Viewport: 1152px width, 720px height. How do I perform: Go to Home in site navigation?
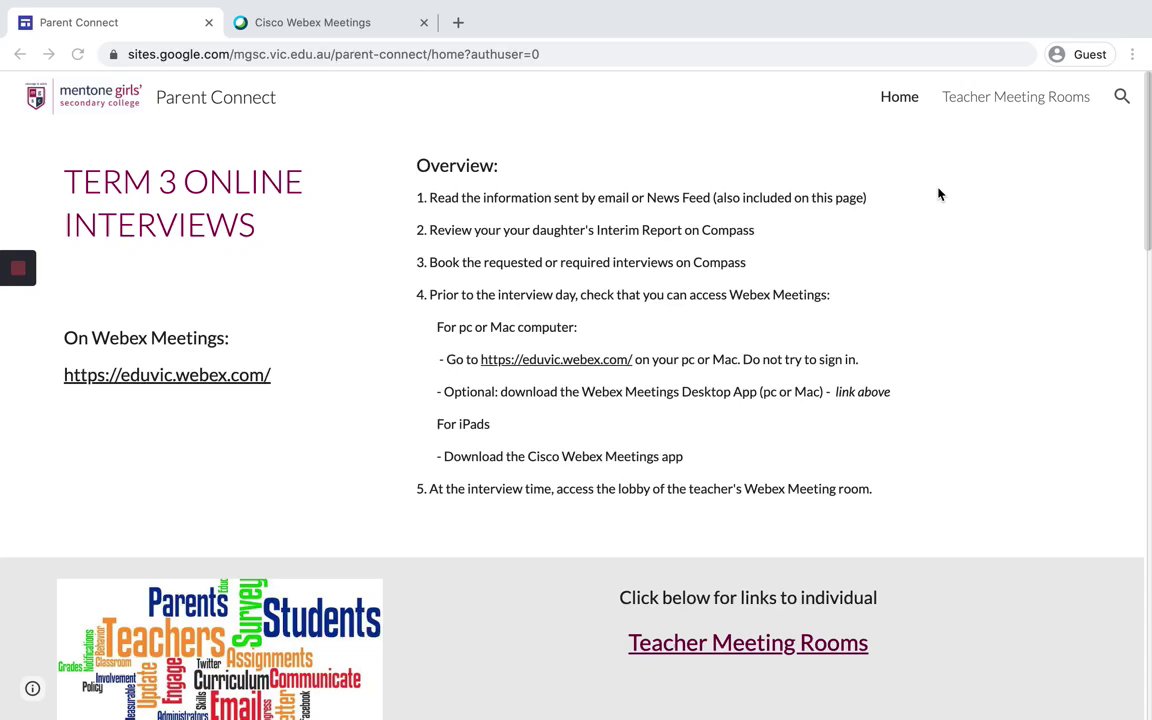pos(899,96)
